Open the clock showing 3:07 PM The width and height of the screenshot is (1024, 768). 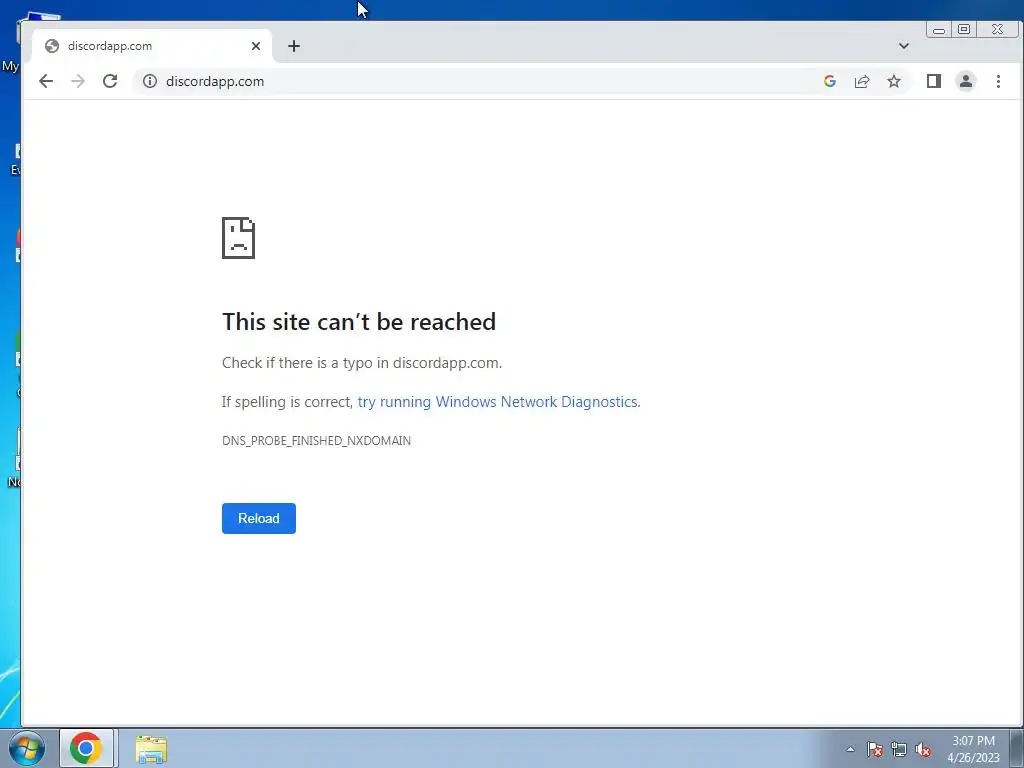point(973,749)
